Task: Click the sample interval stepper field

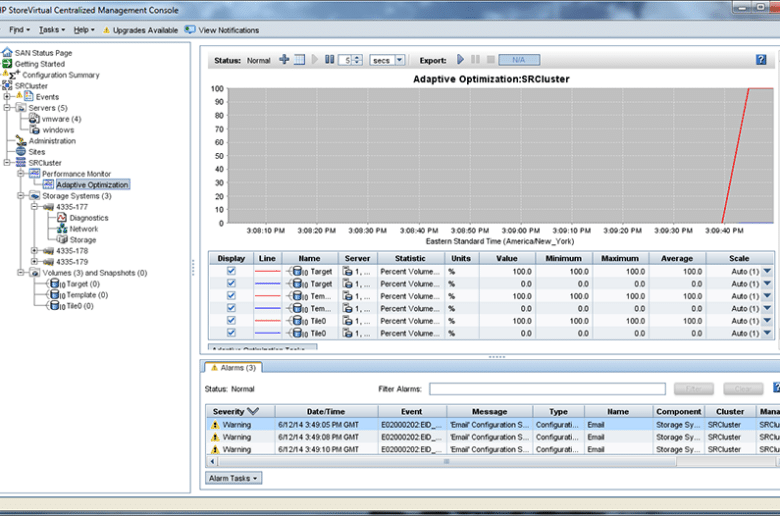Action: click(x=350, y=60)
